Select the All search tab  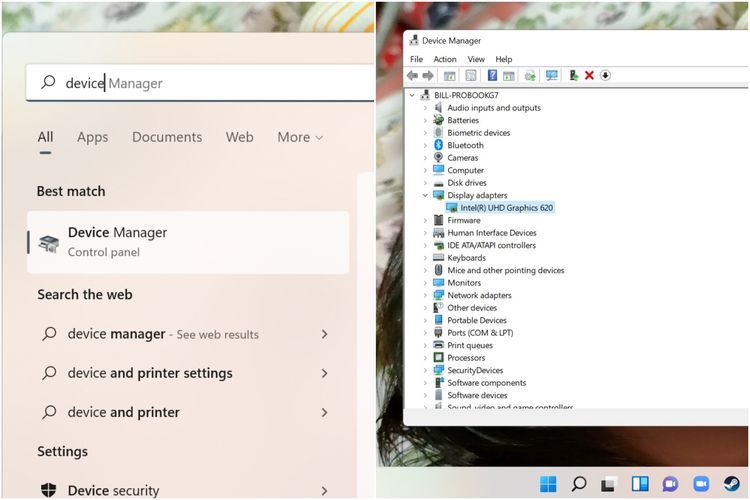45,137
